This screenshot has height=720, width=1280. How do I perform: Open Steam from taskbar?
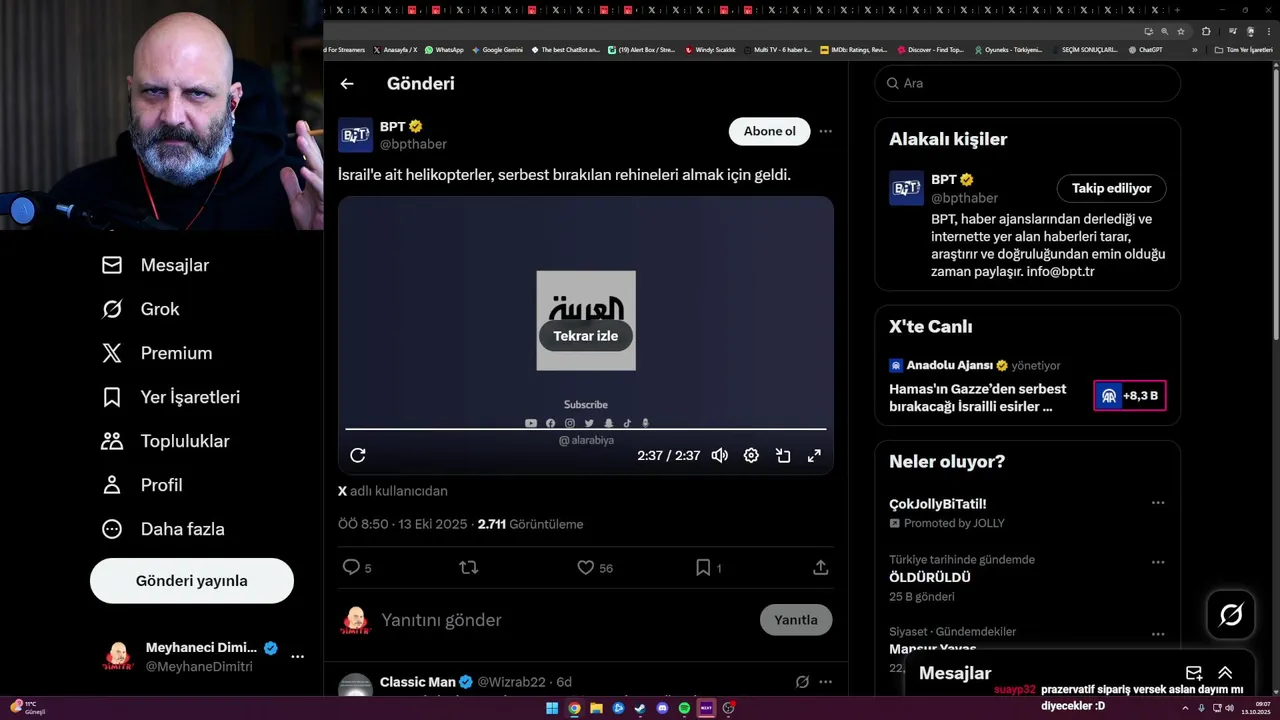click(x=640, y=708)
